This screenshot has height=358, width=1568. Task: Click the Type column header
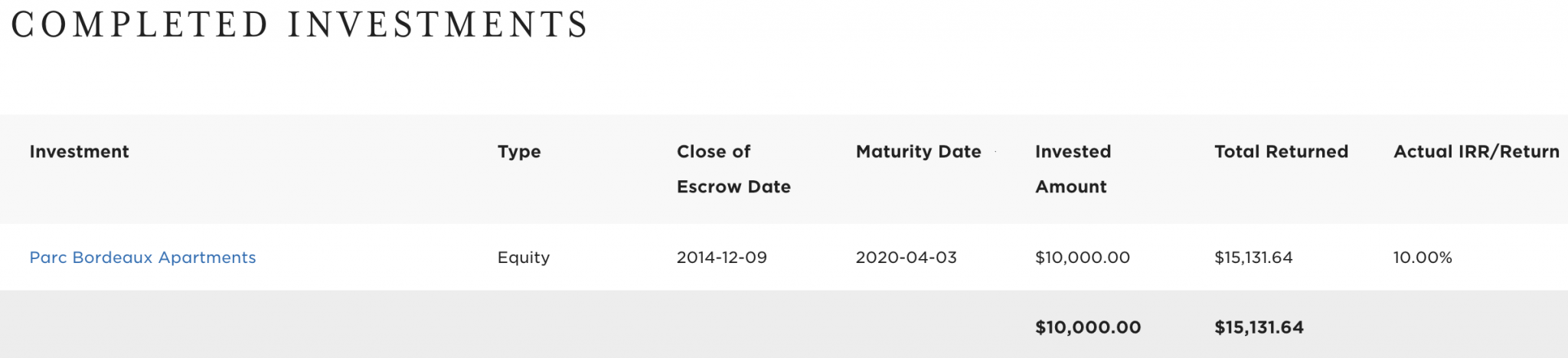[x=519, y=152]
